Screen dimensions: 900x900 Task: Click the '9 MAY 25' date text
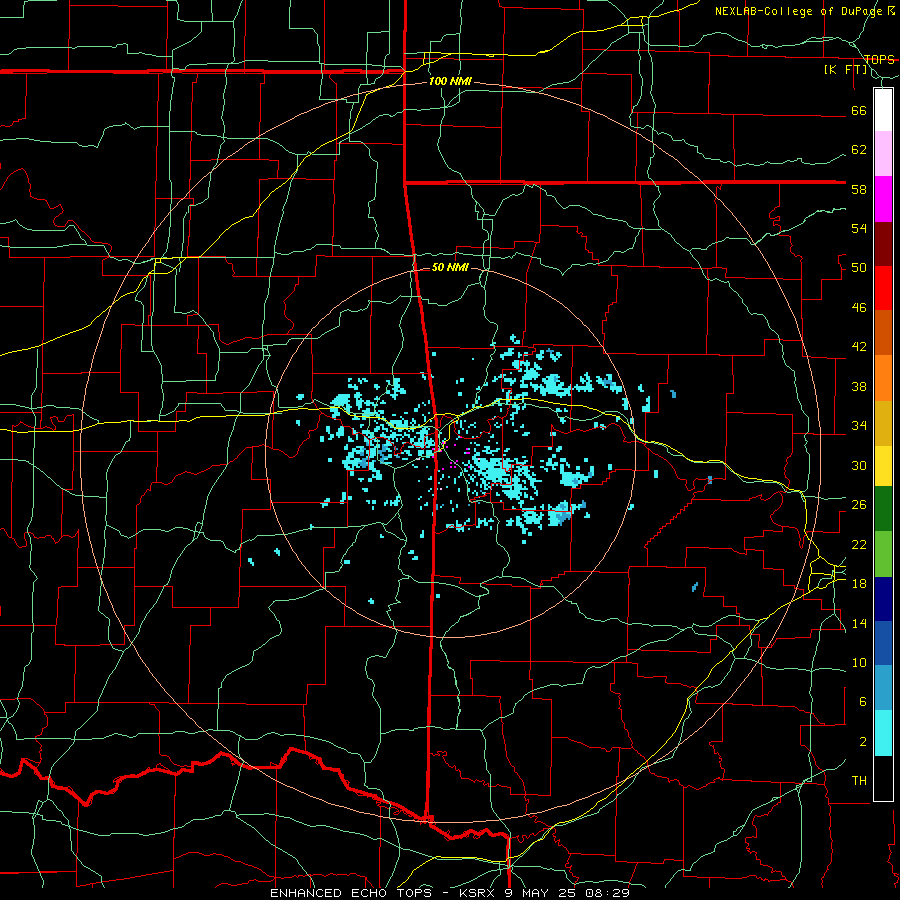coord(542,893)
